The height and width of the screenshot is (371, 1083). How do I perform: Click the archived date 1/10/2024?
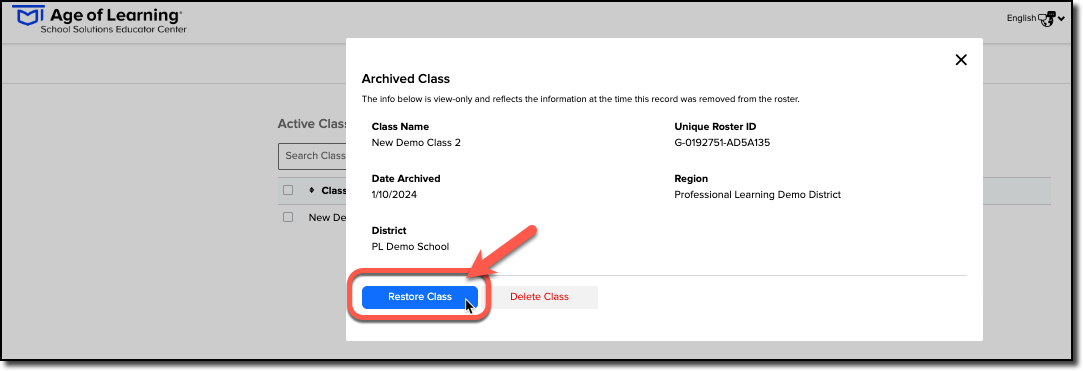click(394, 195)
